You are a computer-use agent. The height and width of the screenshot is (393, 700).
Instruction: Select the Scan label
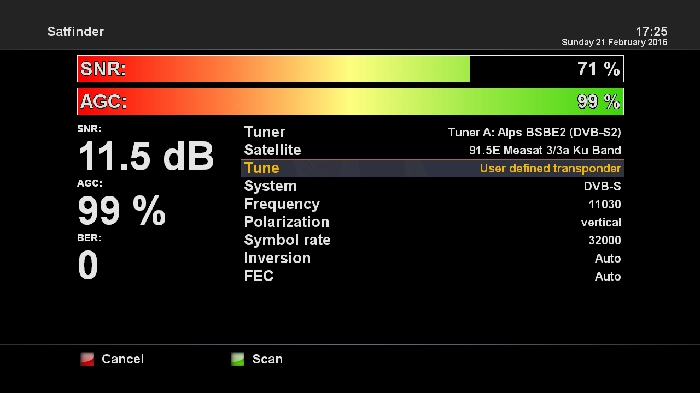[267, 359]
